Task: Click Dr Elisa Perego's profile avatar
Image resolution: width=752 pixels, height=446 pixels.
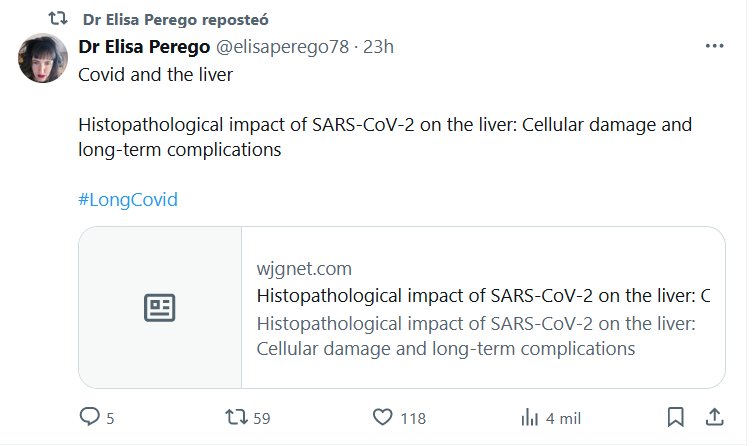Action: pyautogui.click(x=44, y=58)
